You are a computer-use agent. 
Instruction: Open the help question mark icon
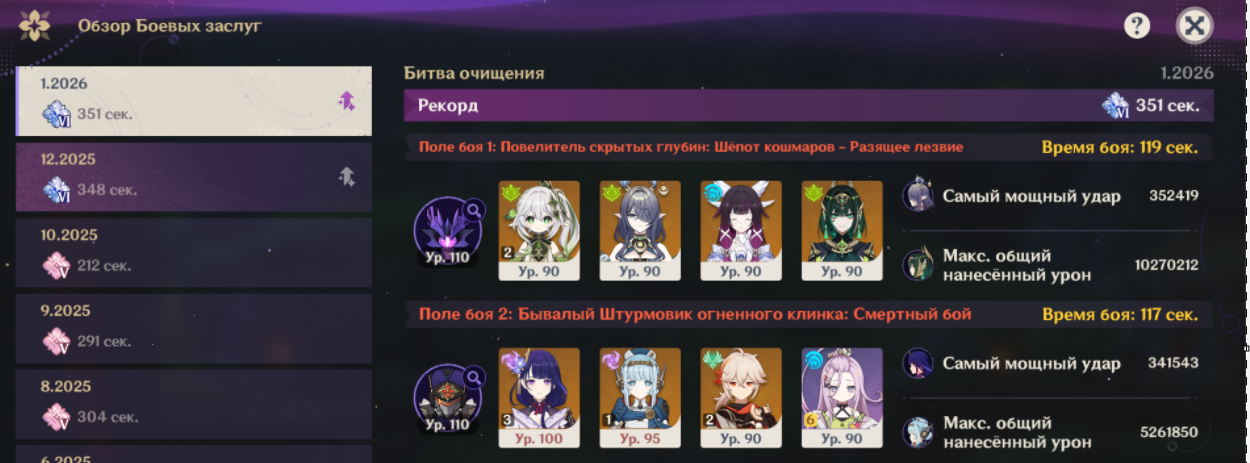(x=1137, y=26)
